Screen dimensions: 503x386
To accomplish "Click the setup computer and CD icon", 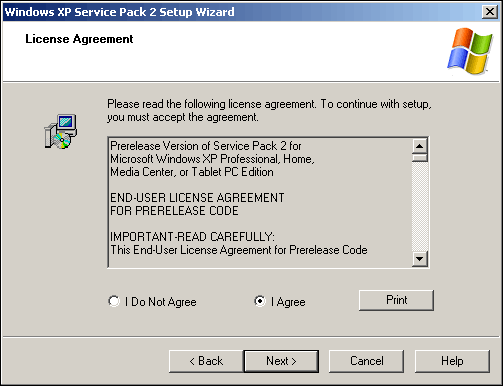I will 61,131.
